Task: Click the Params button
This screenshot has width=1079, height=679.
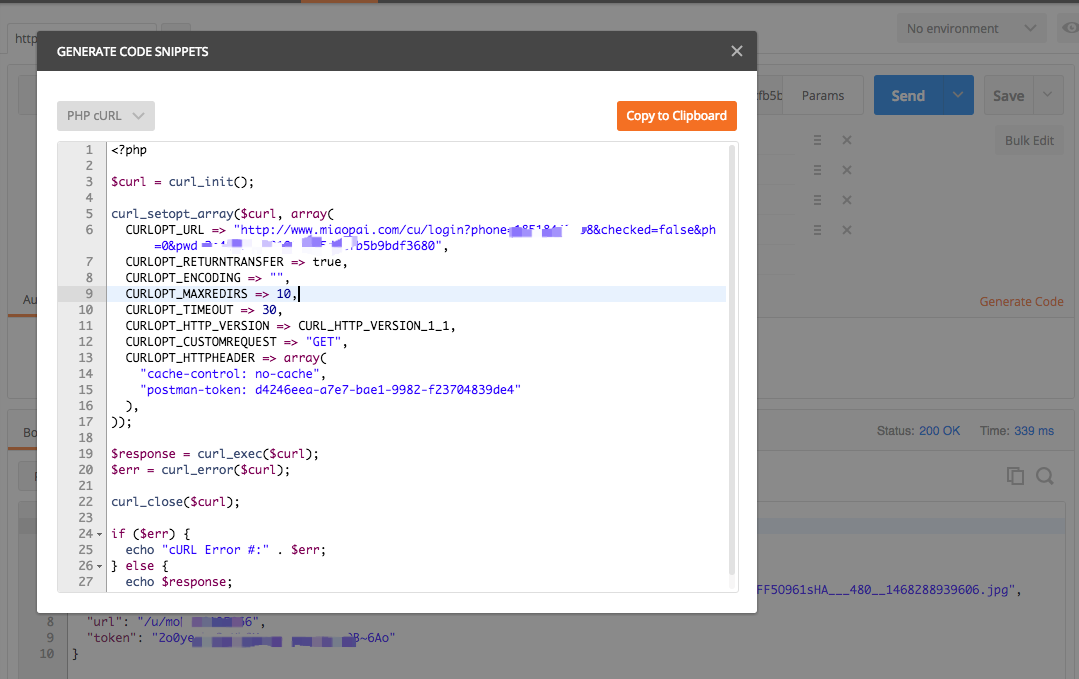Action: pos(822,96)
